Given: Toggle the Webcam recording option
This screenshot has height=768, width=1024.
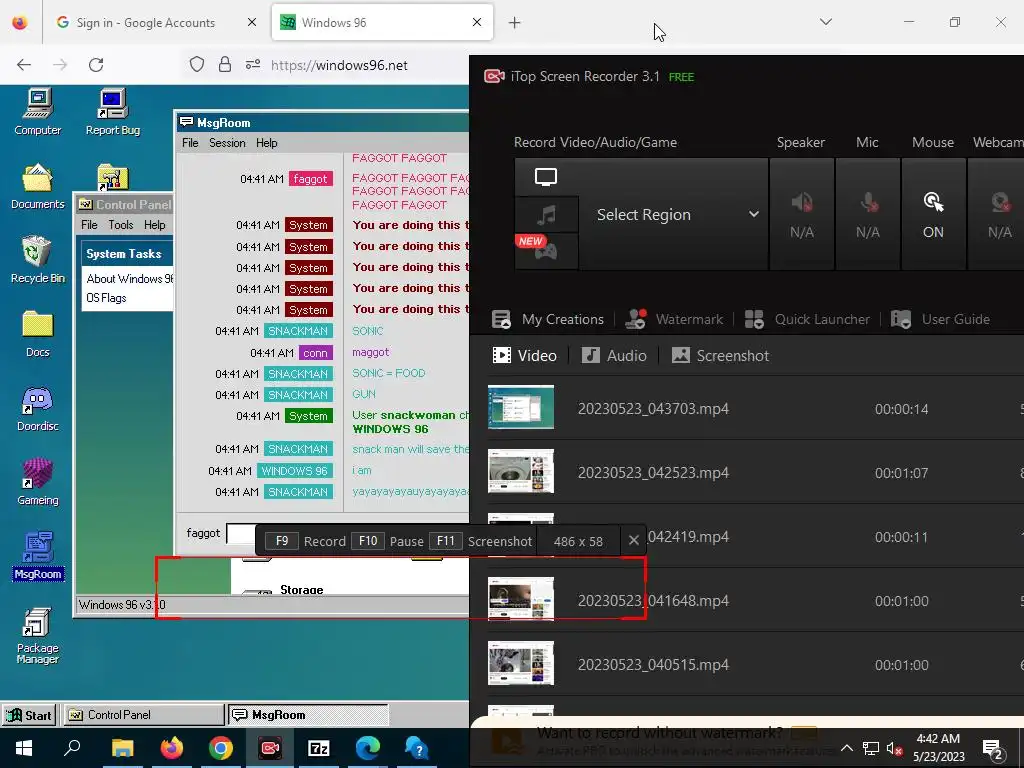Looking at the screenshot, I should pos(997,214).
